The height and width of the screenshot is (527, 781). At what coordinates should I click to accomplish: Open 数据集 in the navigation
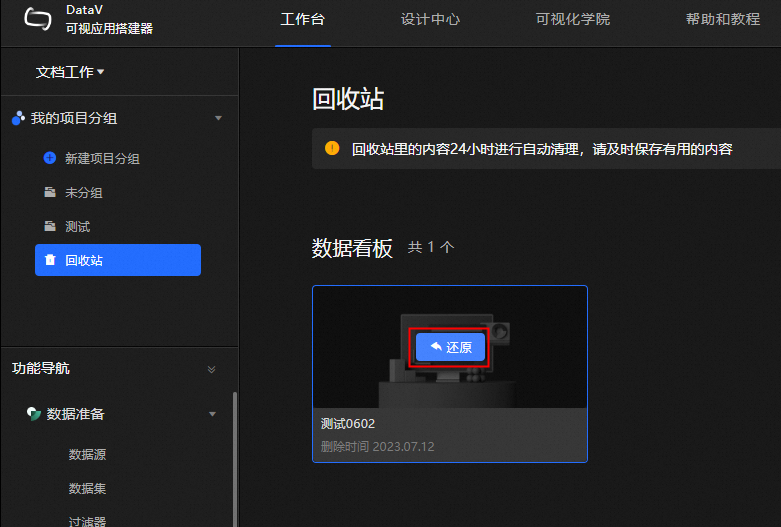pos(87,488)
